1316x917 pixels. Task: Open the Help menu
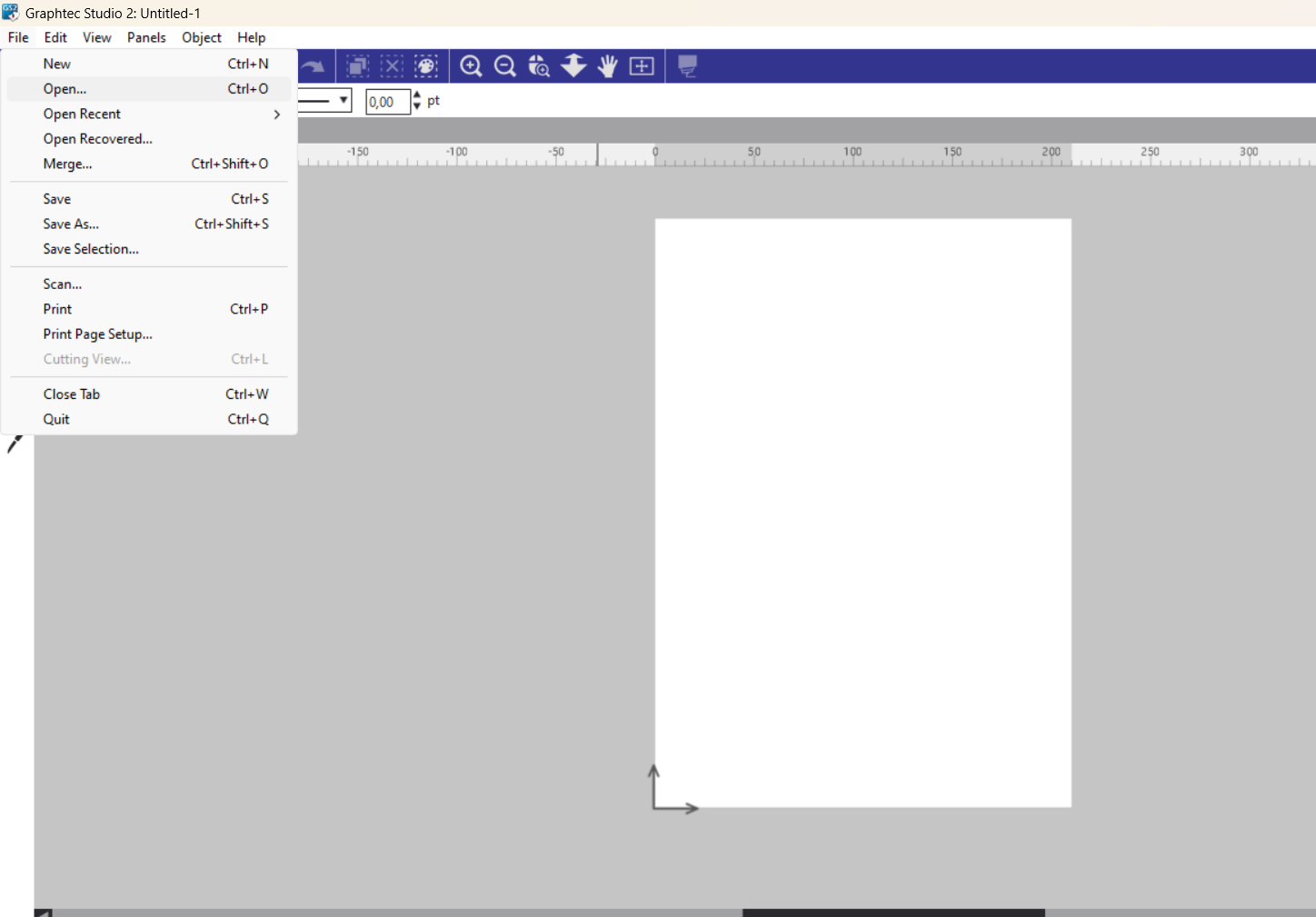click(252, 37)
